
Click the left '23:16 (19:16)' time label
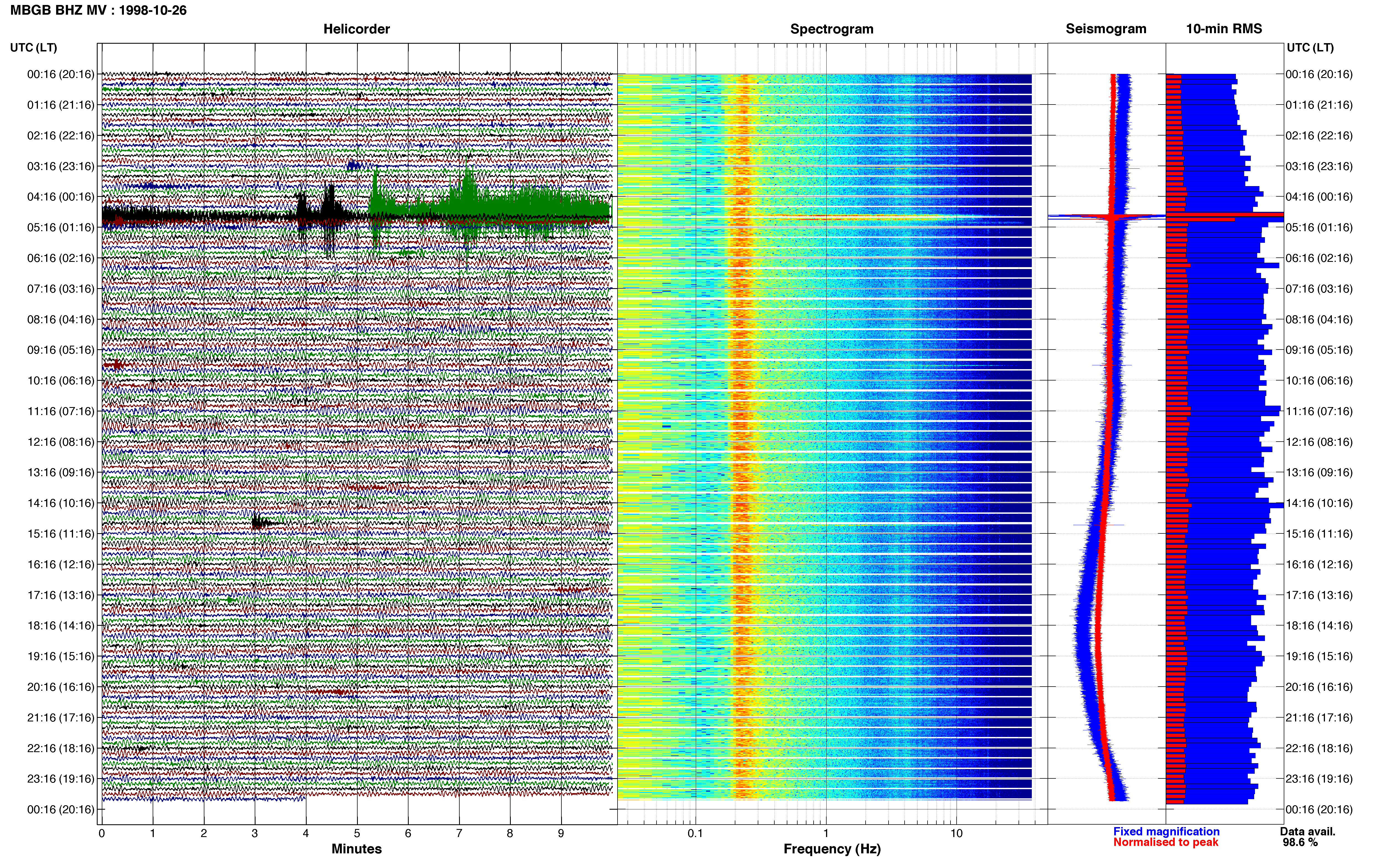pyautogui.click(x=60, y=779)
